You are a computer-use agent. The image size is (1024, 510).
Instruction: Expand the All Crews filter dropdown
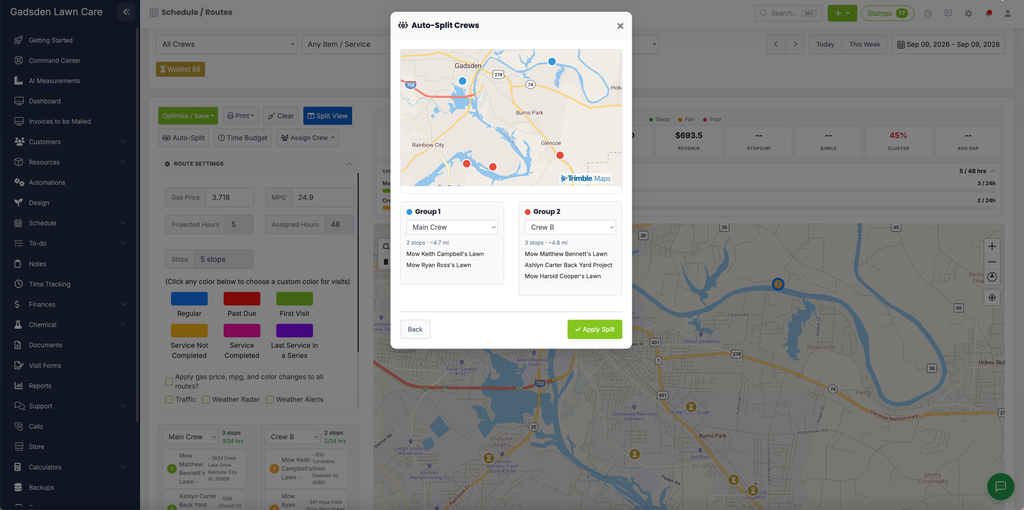click(x=227, y=44)
